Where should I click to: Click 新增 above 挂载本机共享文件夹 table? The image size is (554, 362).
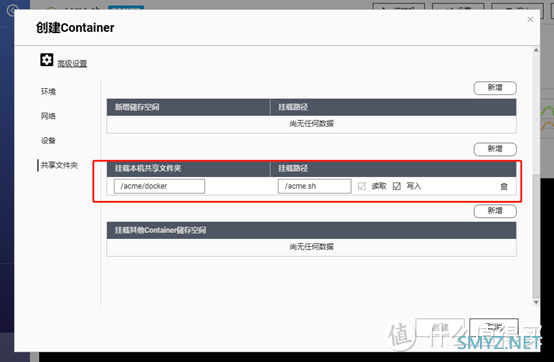495,149
